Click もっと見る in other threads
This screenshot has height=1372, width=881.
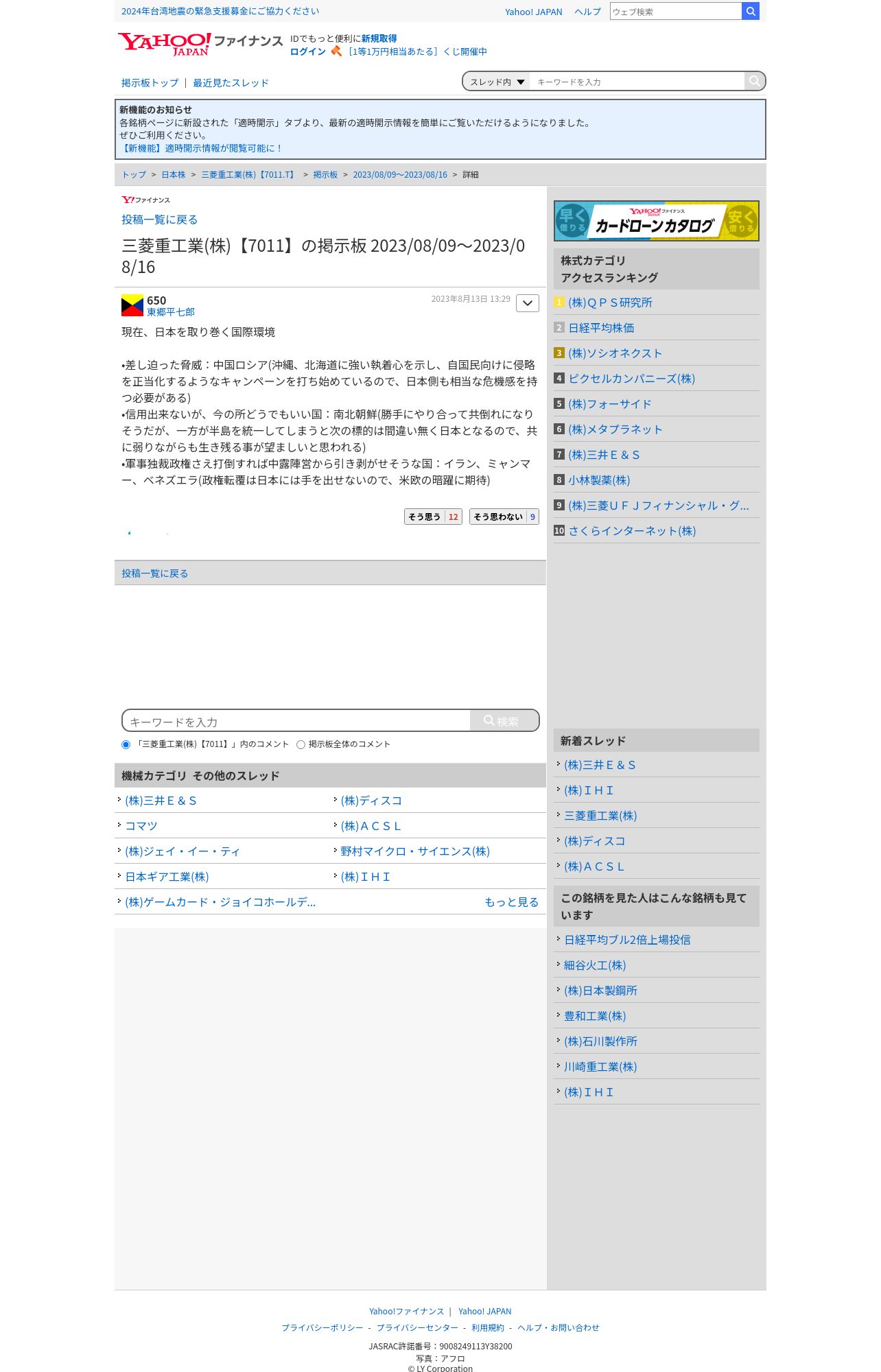(x=511, y=902)
